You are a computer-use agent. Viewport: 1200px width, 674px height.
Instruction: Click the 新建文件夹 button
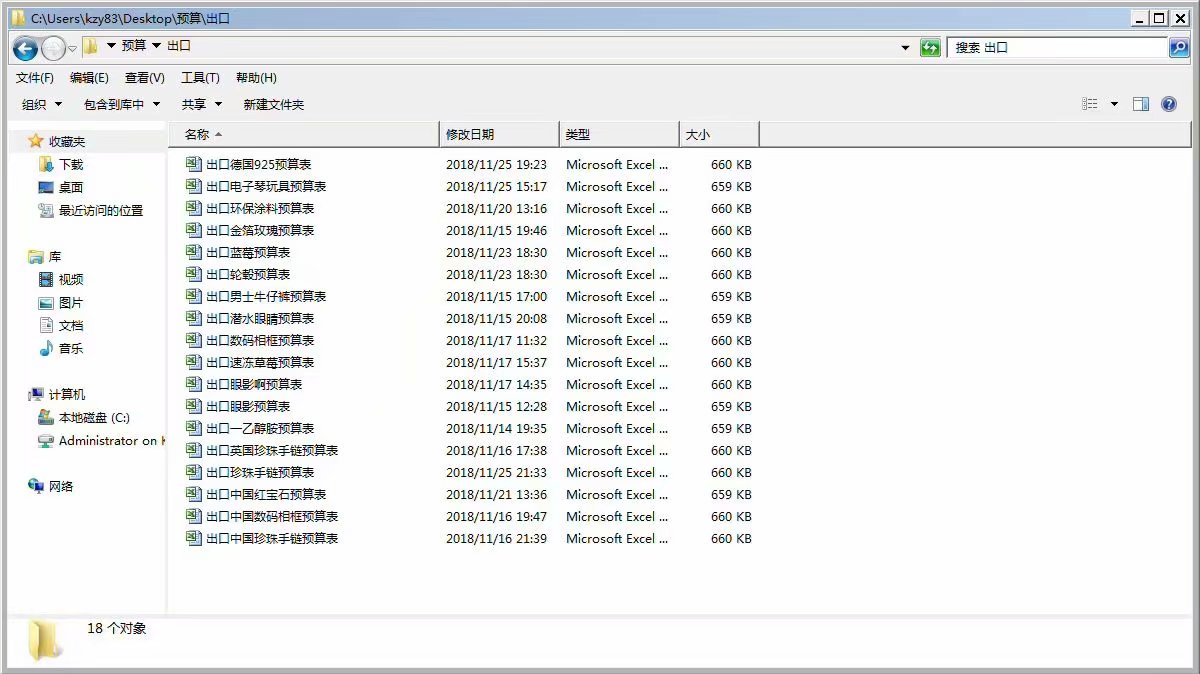273,104
